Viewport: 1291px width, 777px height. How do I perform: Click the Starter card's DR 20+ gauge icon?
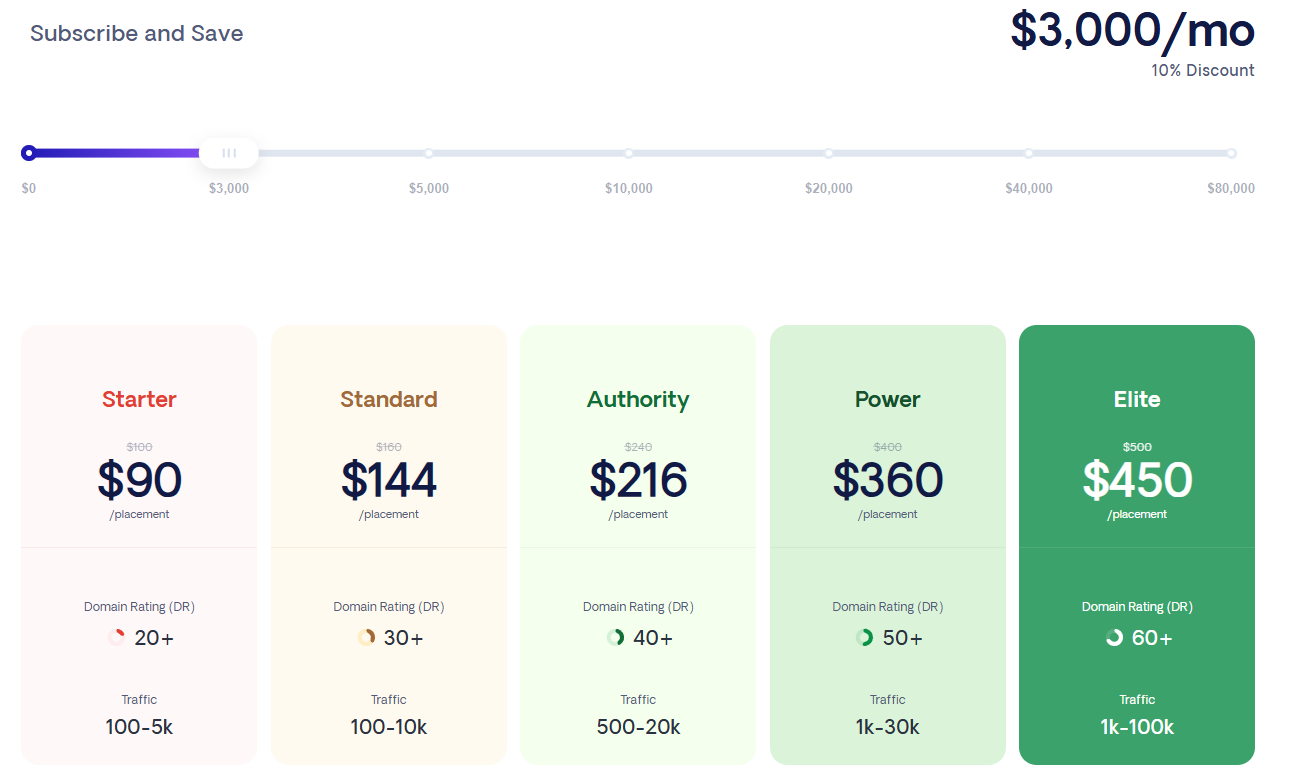pos(115,636)
